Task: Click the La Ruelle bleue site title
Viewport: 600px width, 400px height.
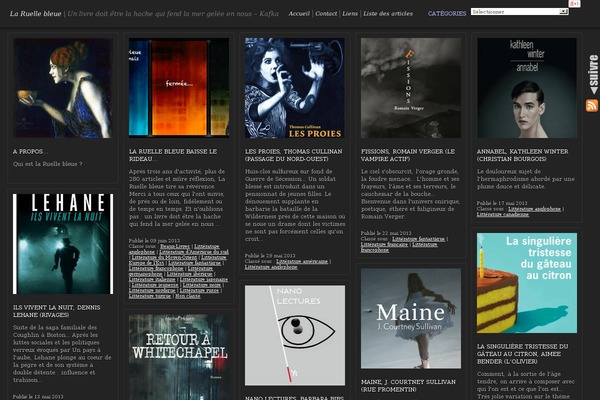Action: point(35,14)
